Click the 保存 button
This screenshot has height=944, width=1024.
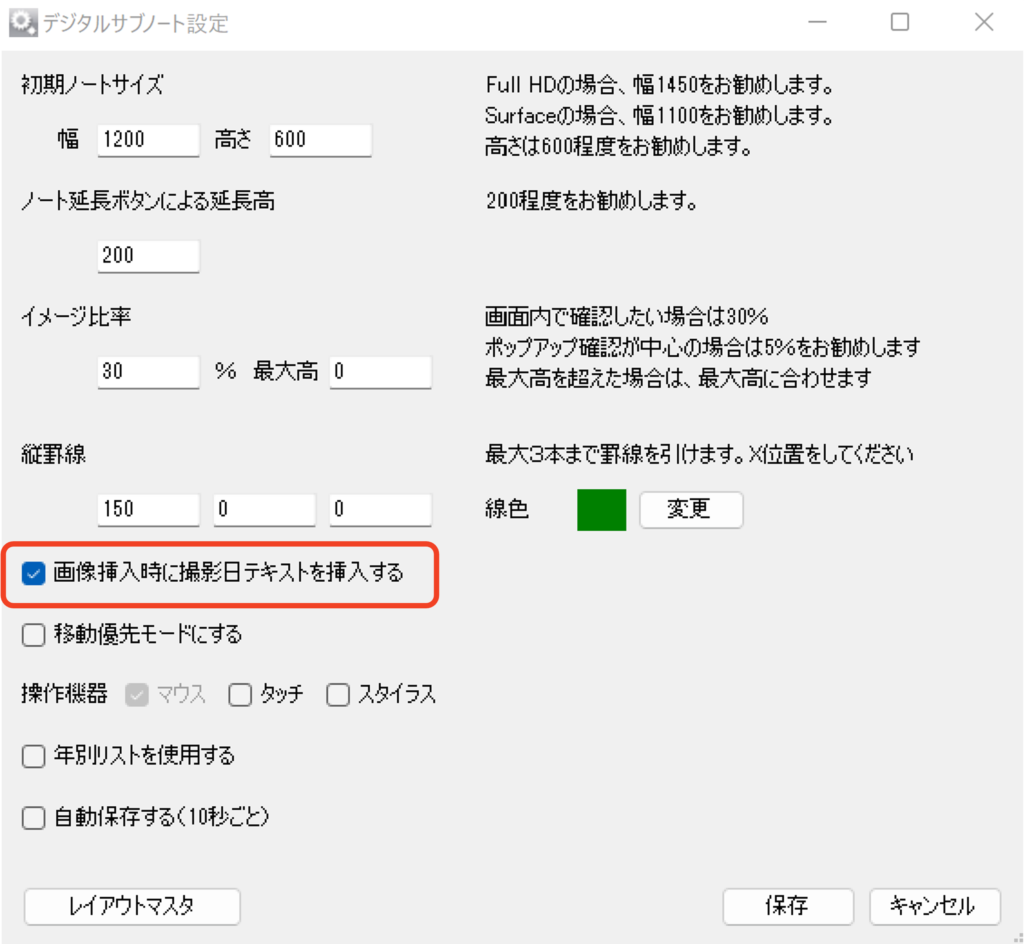point(787,907)
